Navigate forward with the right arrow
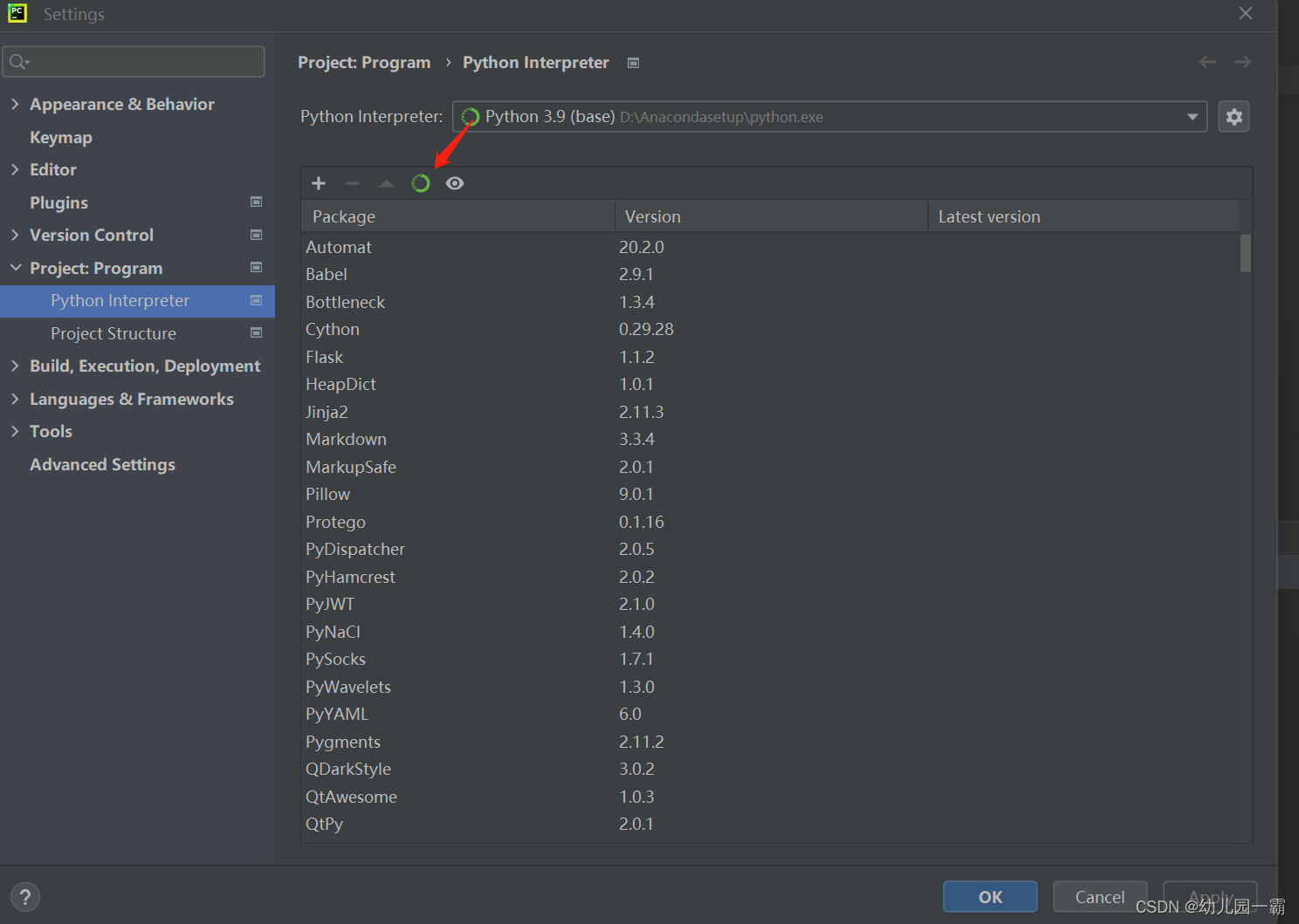Screen dimensions: 1299x924 [1242, 62]
